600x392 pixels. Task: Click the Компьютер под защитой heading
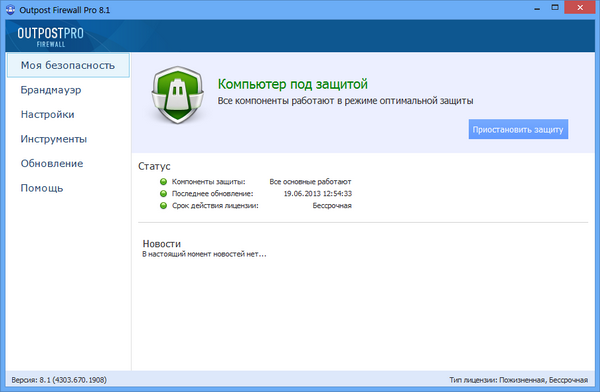[x=293, y=84]
